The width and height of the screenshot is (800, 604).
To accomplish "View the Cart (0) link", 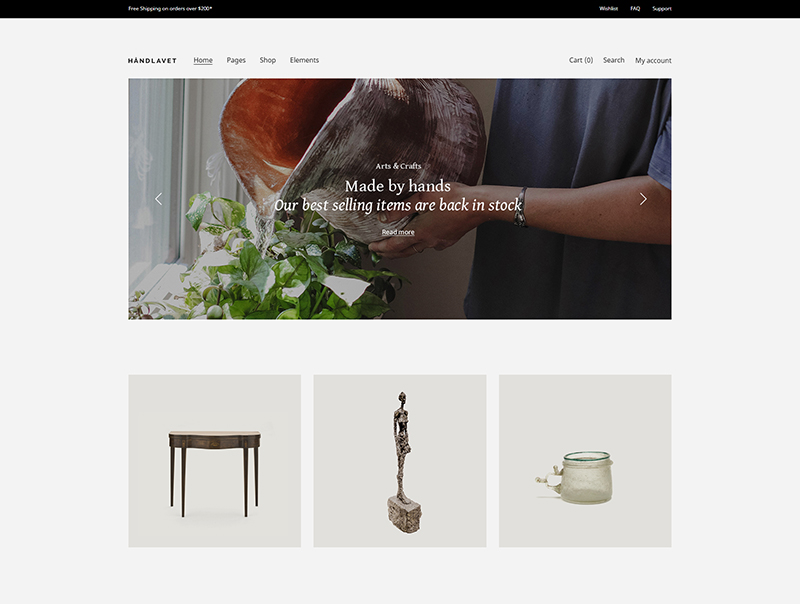I will point(581,60).
